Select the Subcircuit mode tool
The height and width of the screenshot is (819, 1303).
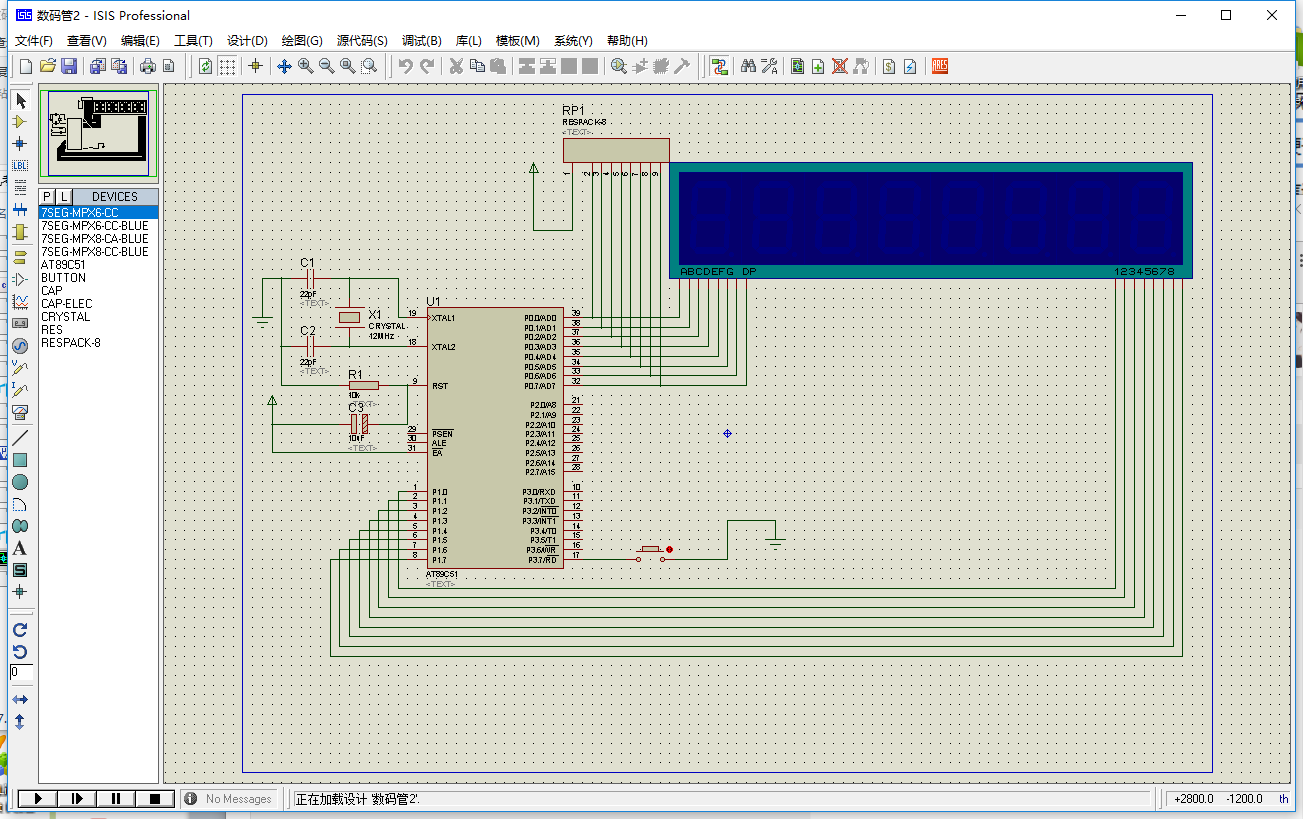[x=20, y=232]
